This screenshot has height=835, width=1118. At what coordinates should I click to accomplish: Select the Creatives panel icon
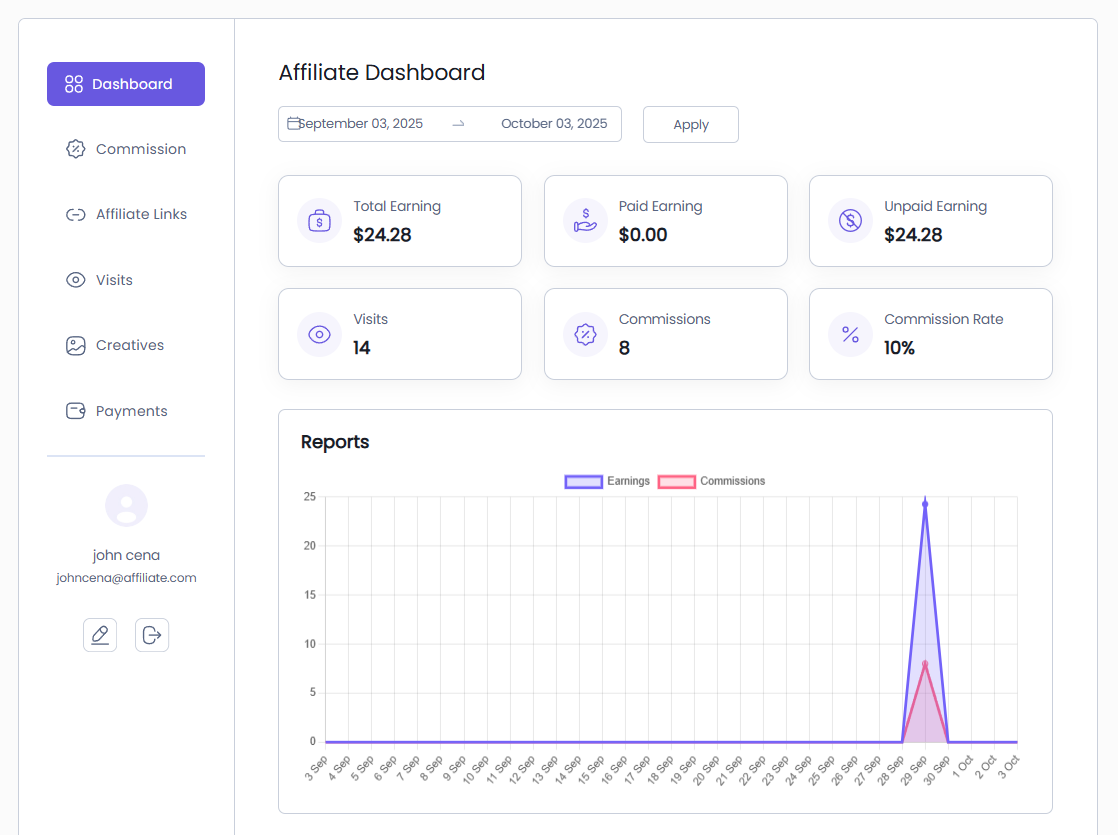pos(75,345)
